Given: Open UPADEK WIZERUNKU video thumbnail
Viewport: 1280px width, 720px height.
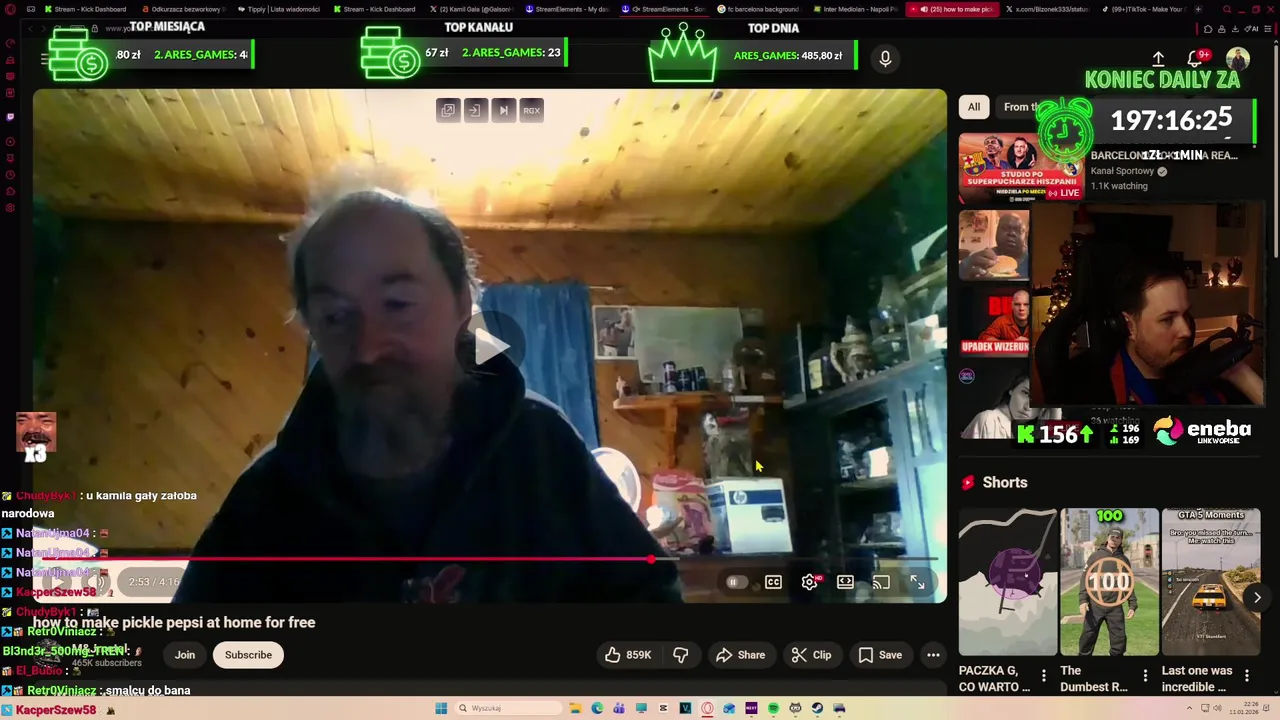Looking at the screenshot, I should [x=994, y=321].
